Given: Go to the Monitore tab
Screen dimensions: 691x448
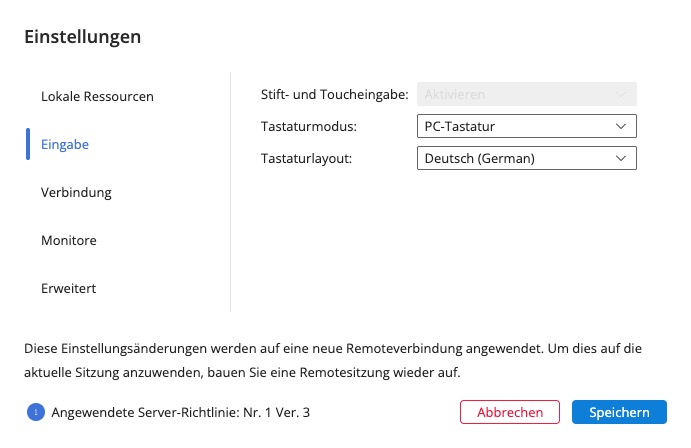Looking at the screenshot, I should tap(69, 240).
